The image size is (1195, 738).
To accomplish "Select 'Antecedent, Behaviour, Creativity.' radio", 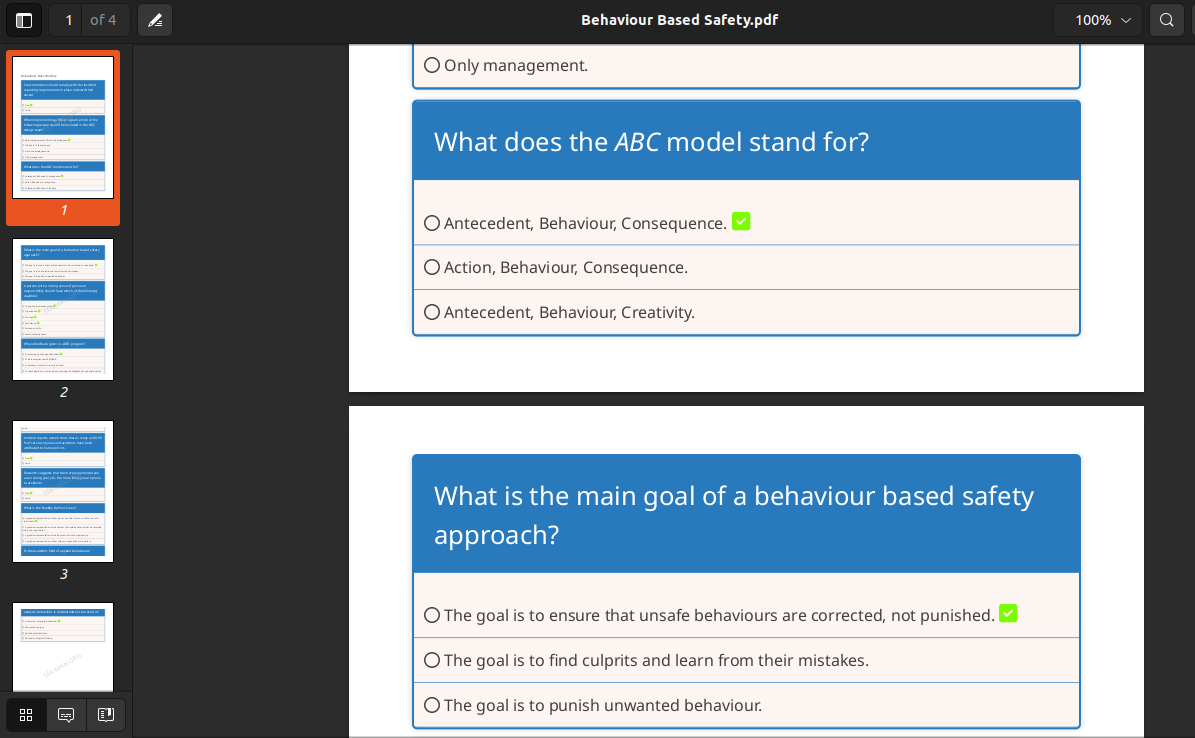I will 432,313.
